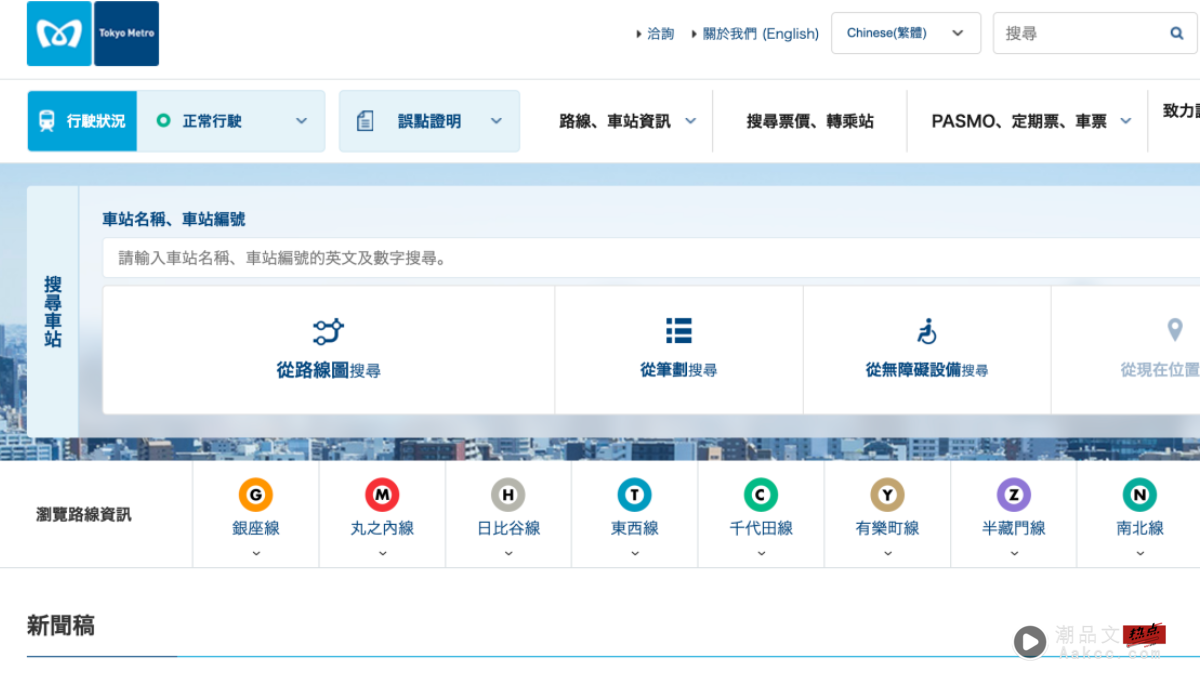Viewport: 1200px width, 684px height.
Task: Click the 行駛狀況 train status toggle
Action: coord(81,120)
